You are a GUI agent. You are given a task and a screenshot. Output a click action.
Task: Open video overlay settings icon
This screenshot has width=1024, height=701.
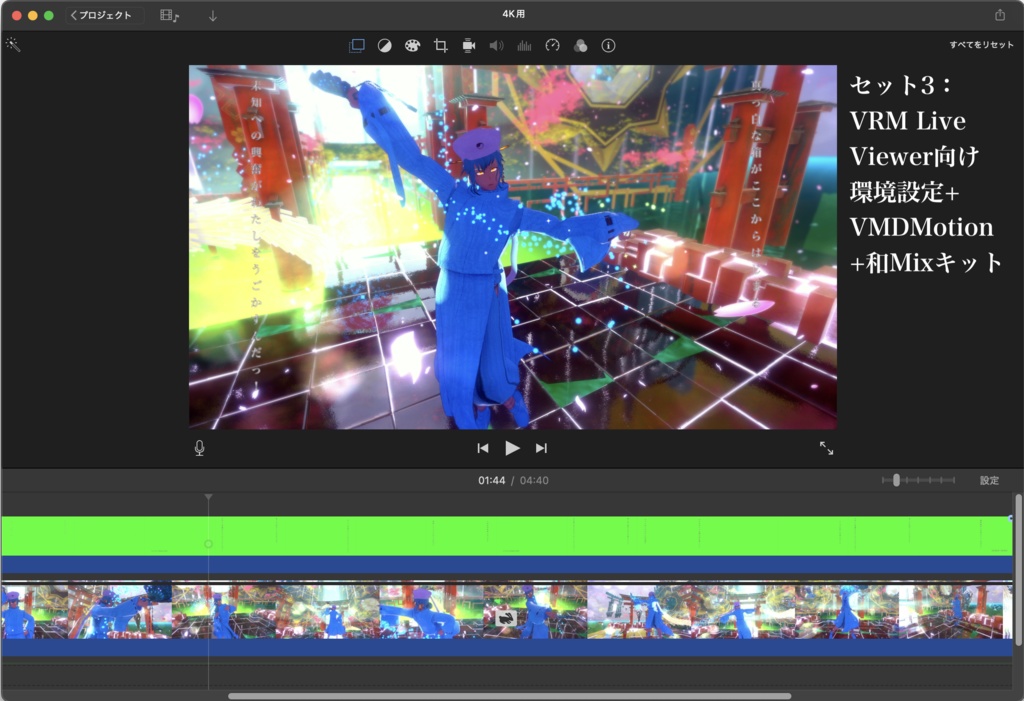pos(357,46)
